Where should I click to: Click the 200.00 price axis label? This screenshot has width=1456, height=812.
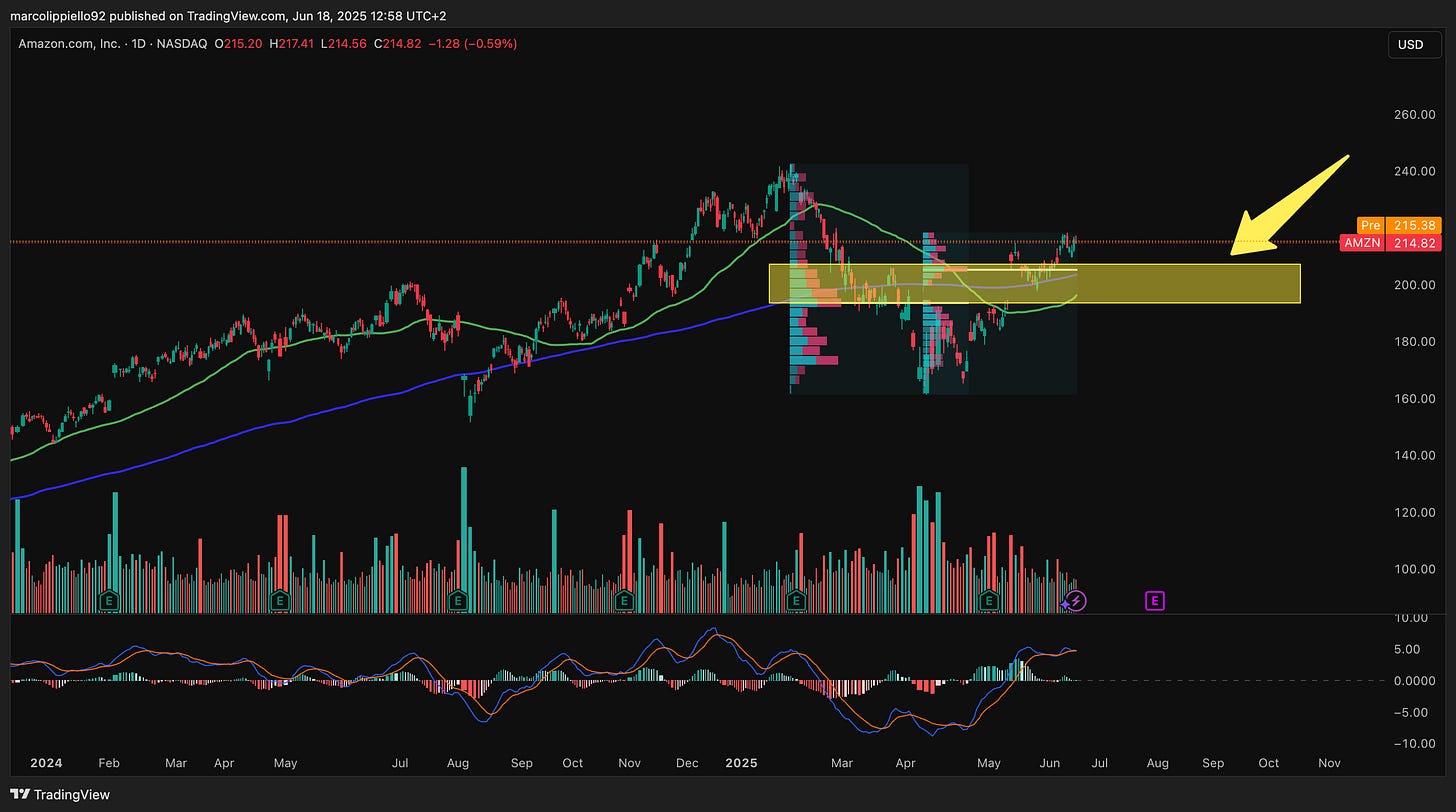click(x=1415, y=285)
